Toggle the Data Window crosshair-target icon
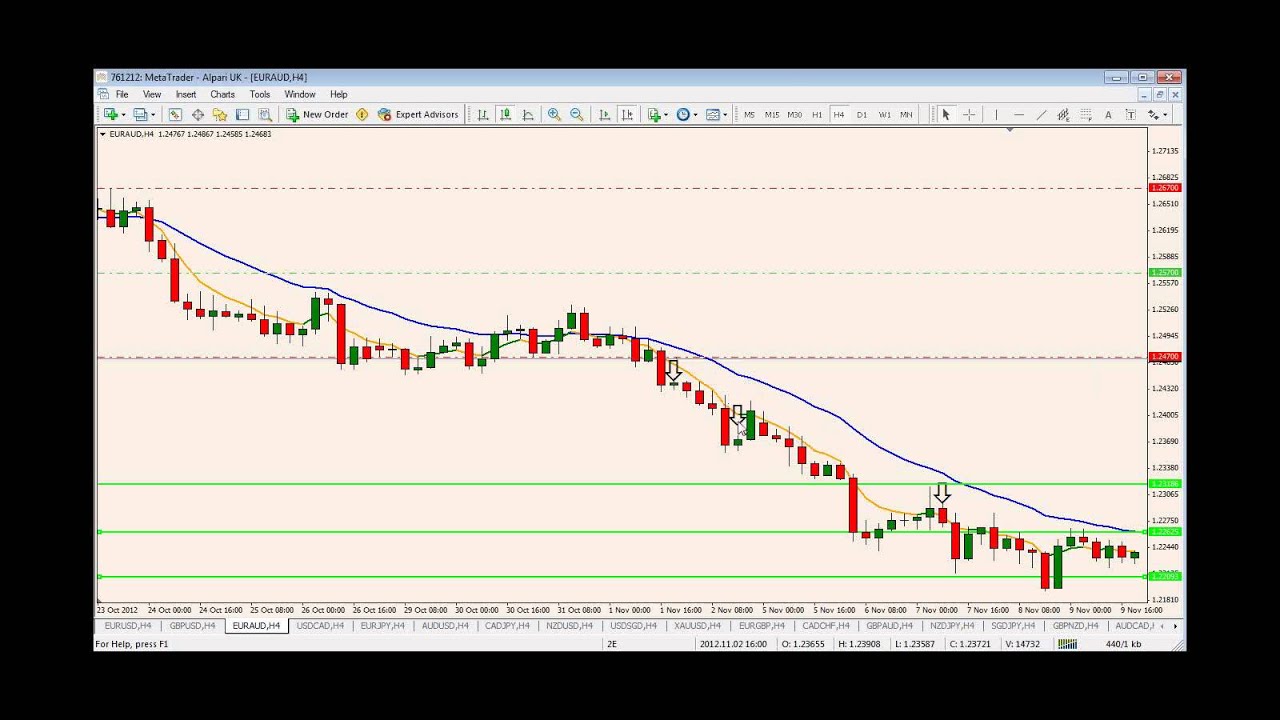This screenshot has width=1280, height=720. click(x=198, y=115)
